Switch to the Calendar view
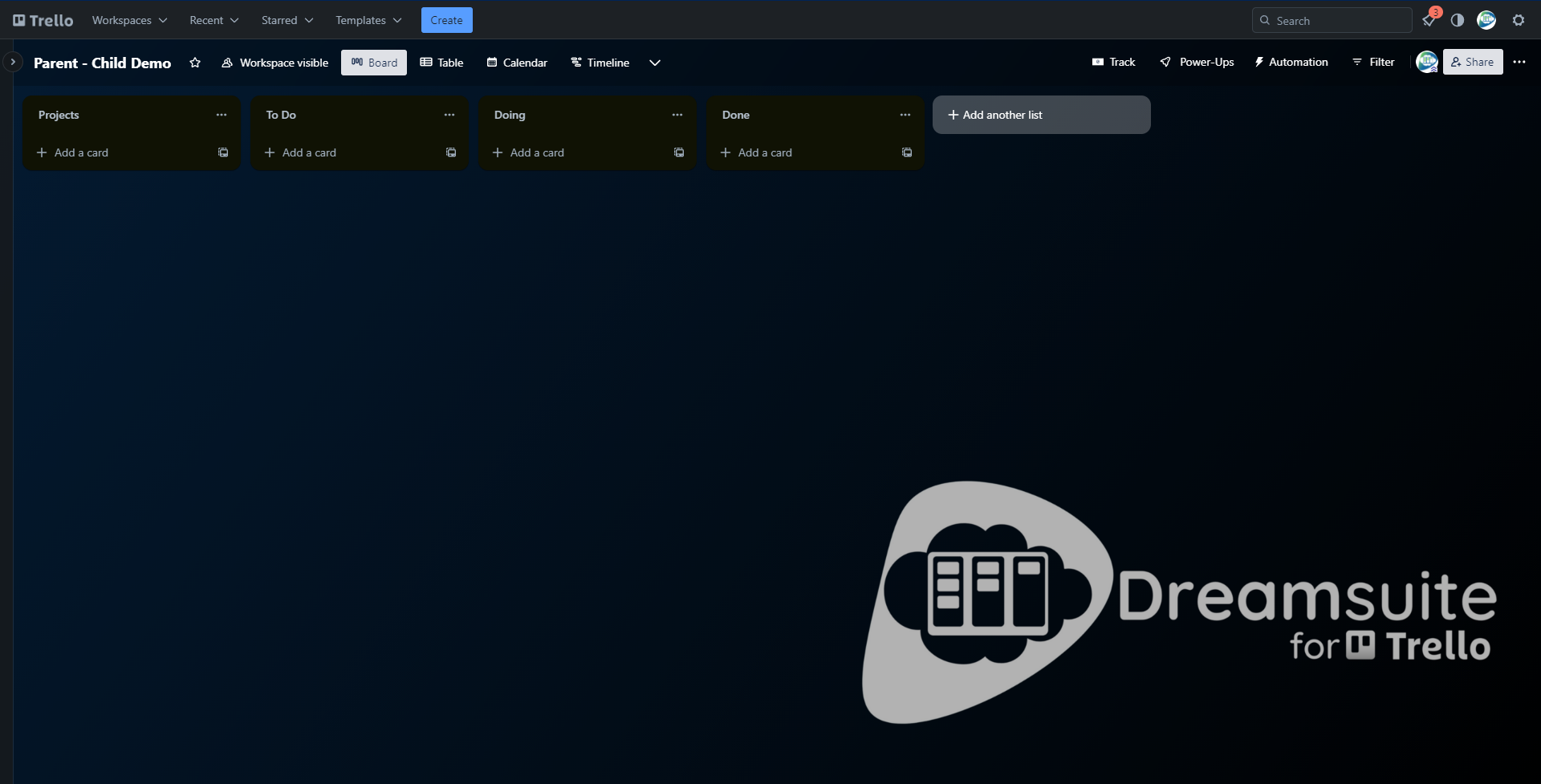 point(517,63)
